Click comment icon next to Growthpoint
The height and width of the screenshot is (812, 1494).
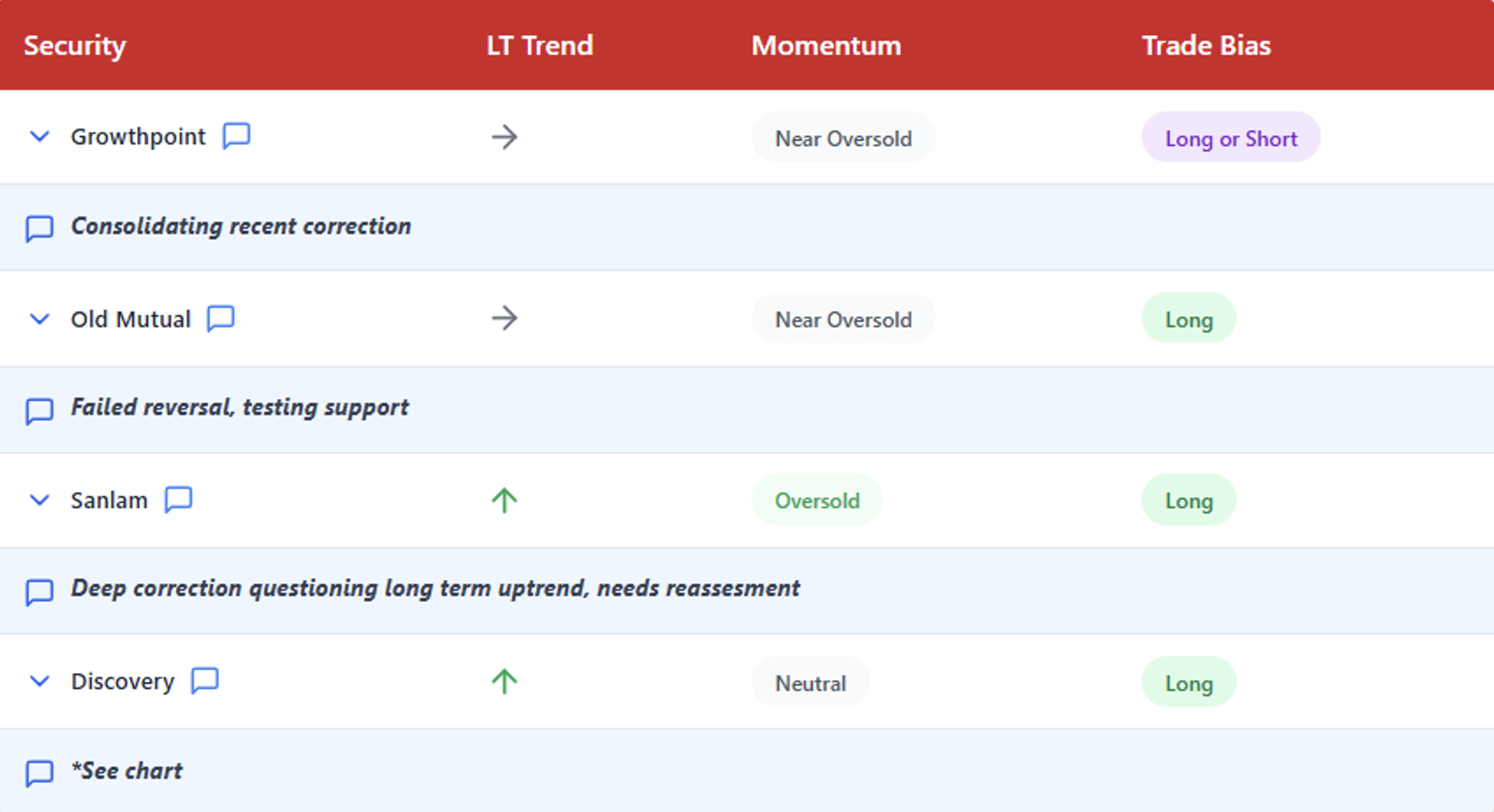pyautogui.click(x=236, y=136)
